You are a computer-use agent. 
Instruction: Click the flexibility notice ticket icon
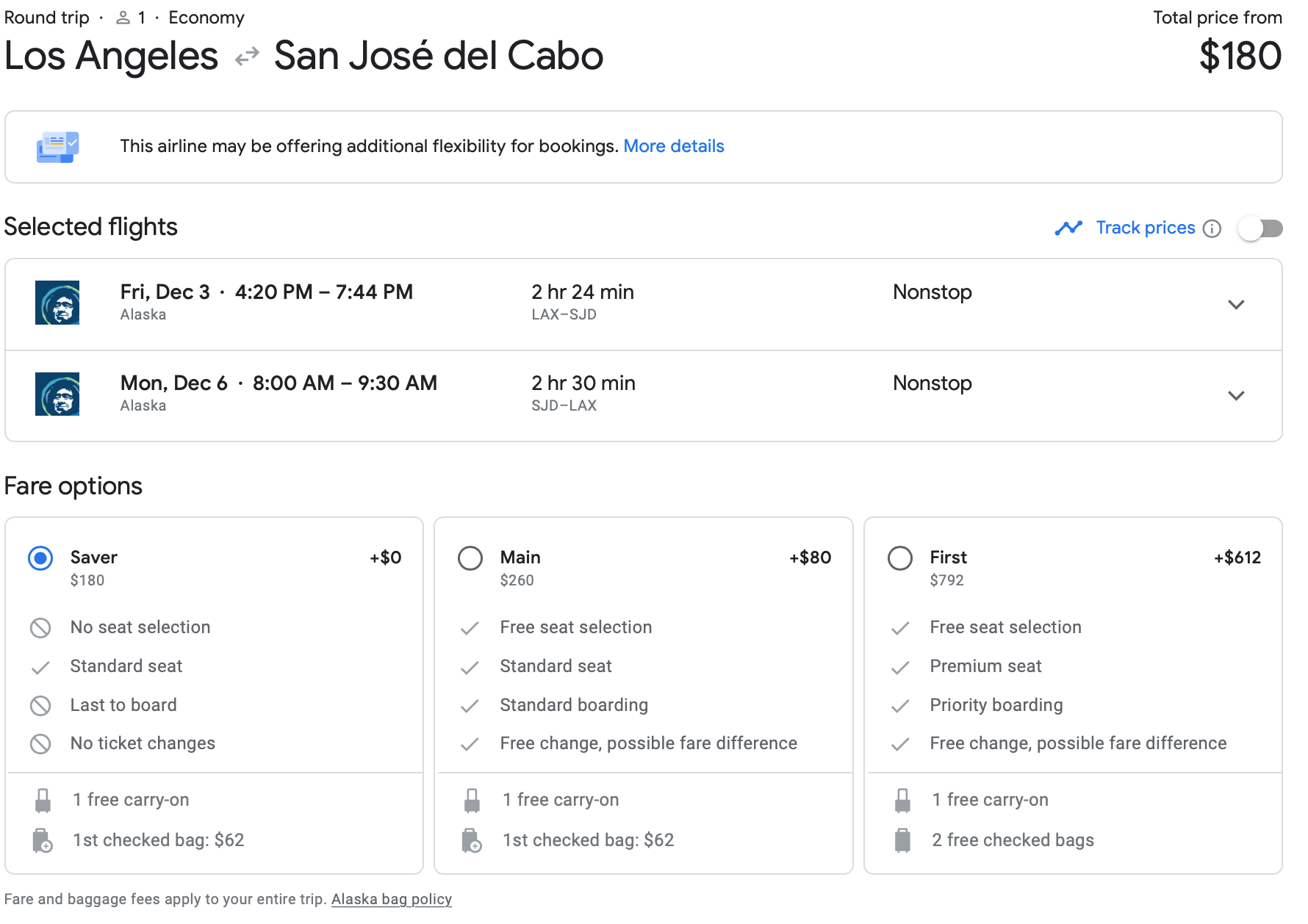pyautogui.click(x=58, y=147)
